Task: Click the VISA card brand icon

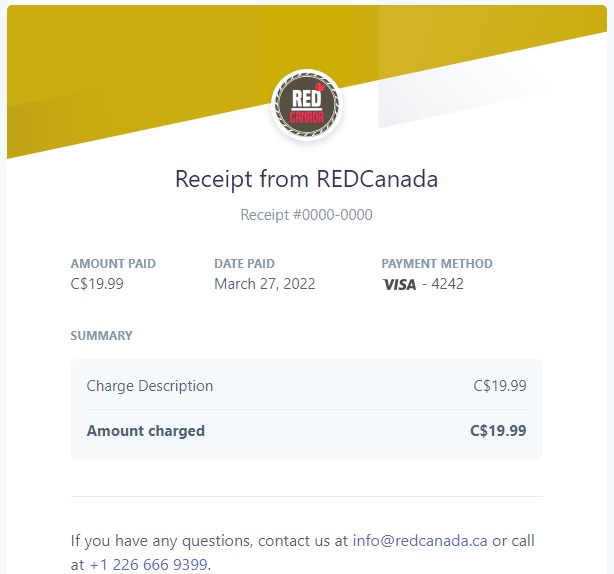Action: pos(398,284)
